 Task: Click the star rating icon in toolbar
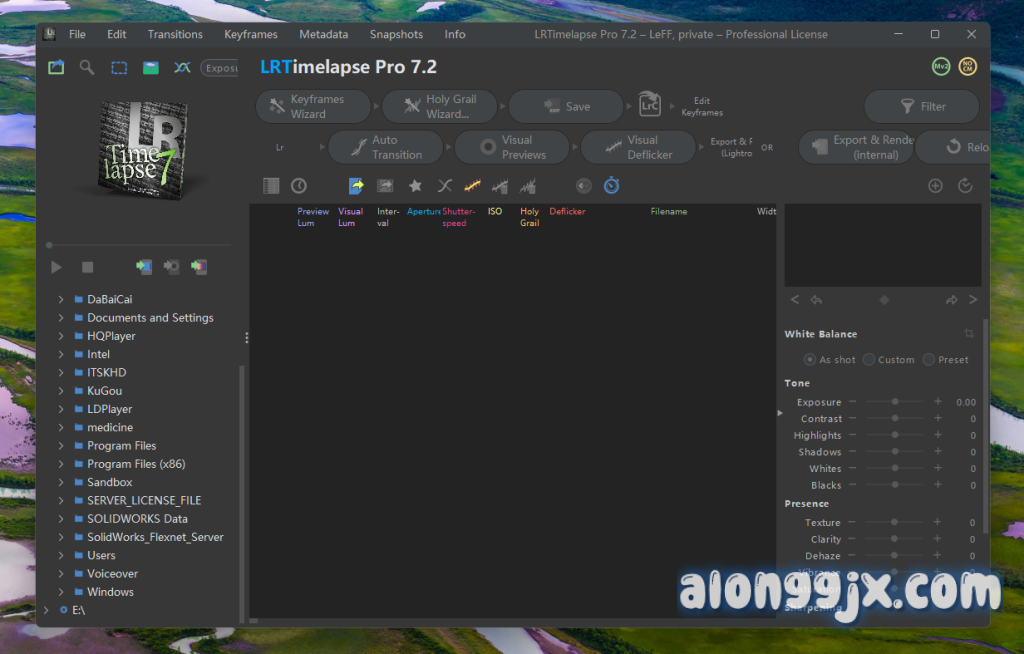(x=415, y=186)
